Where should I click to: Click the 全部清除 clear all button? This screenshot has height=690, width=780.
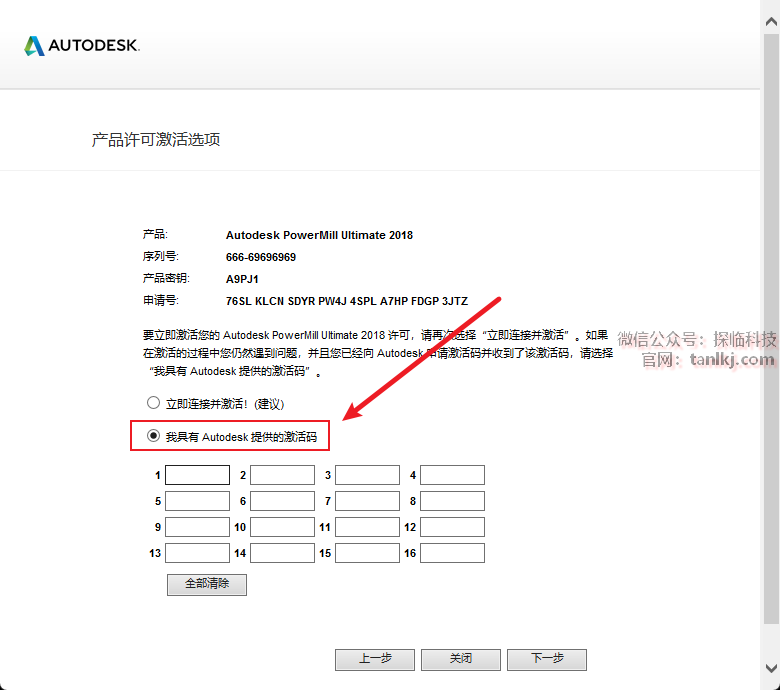[207, 585]
